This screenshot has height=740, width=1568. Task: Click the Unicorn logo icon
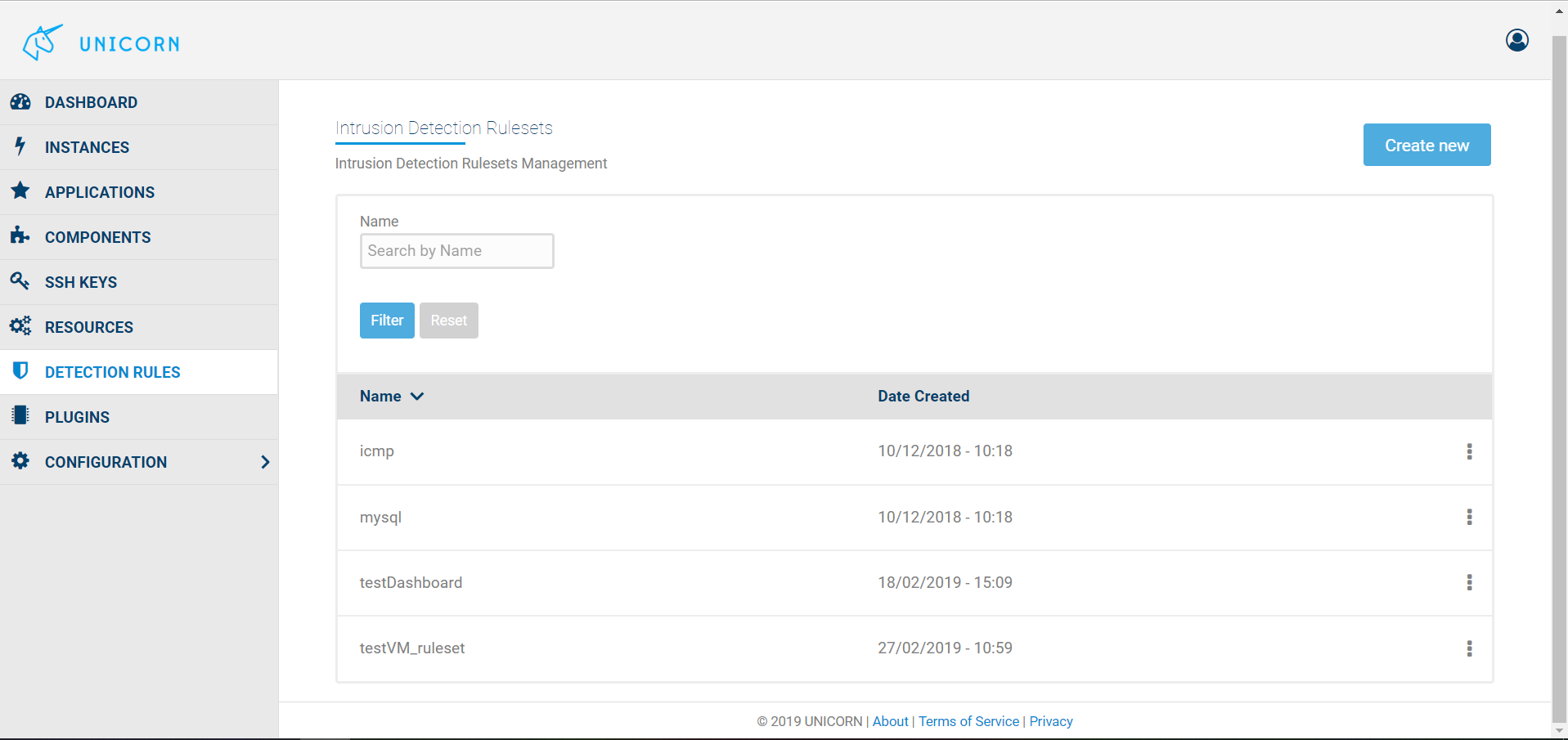click(43, 43)
